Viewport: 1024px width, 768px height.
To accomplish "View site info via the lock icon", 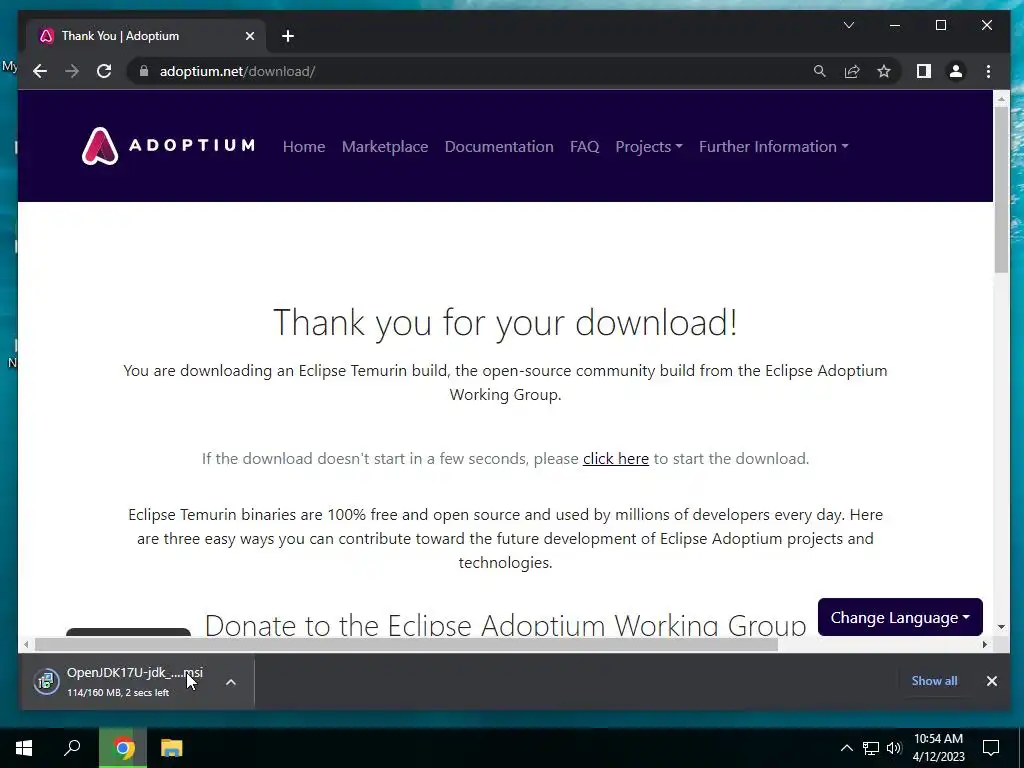I will click(144, 71).
